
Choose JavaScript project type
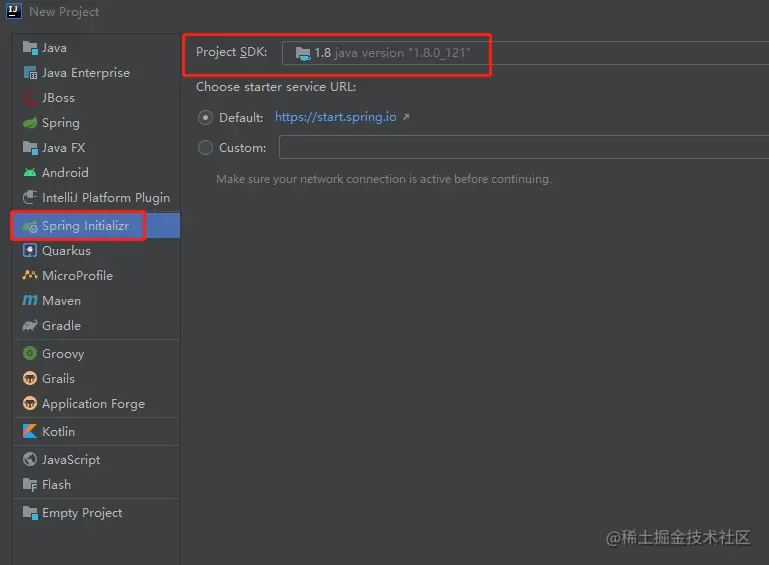[x=96, y=459]
